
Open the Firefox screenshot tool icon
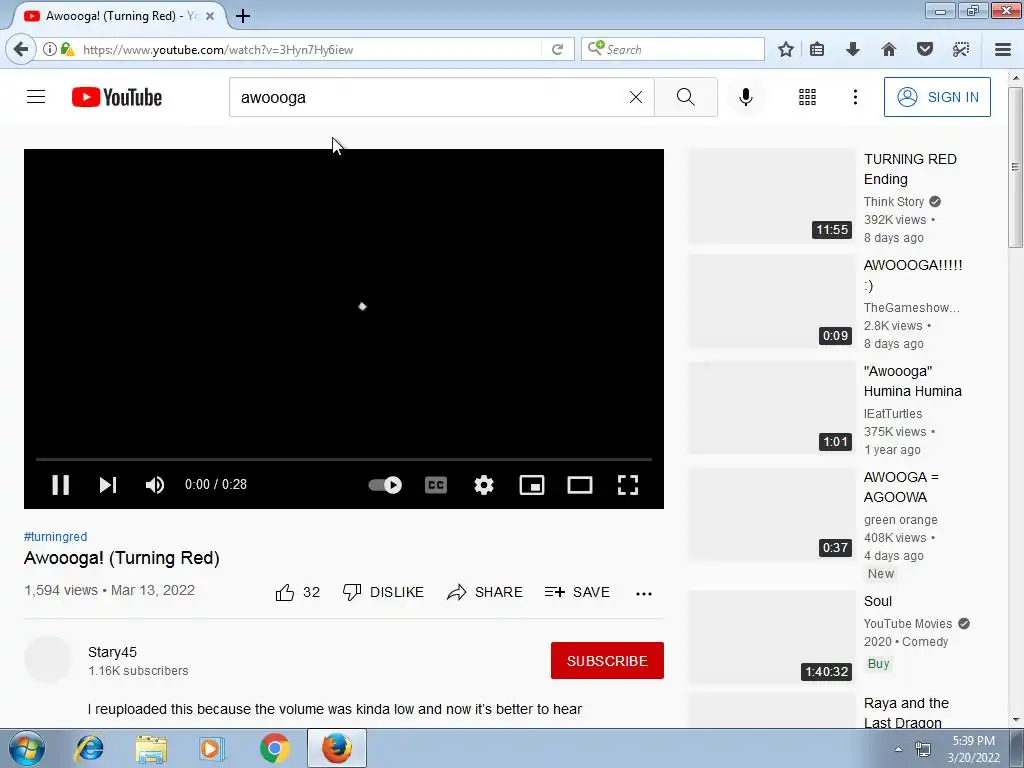point(960,49)
